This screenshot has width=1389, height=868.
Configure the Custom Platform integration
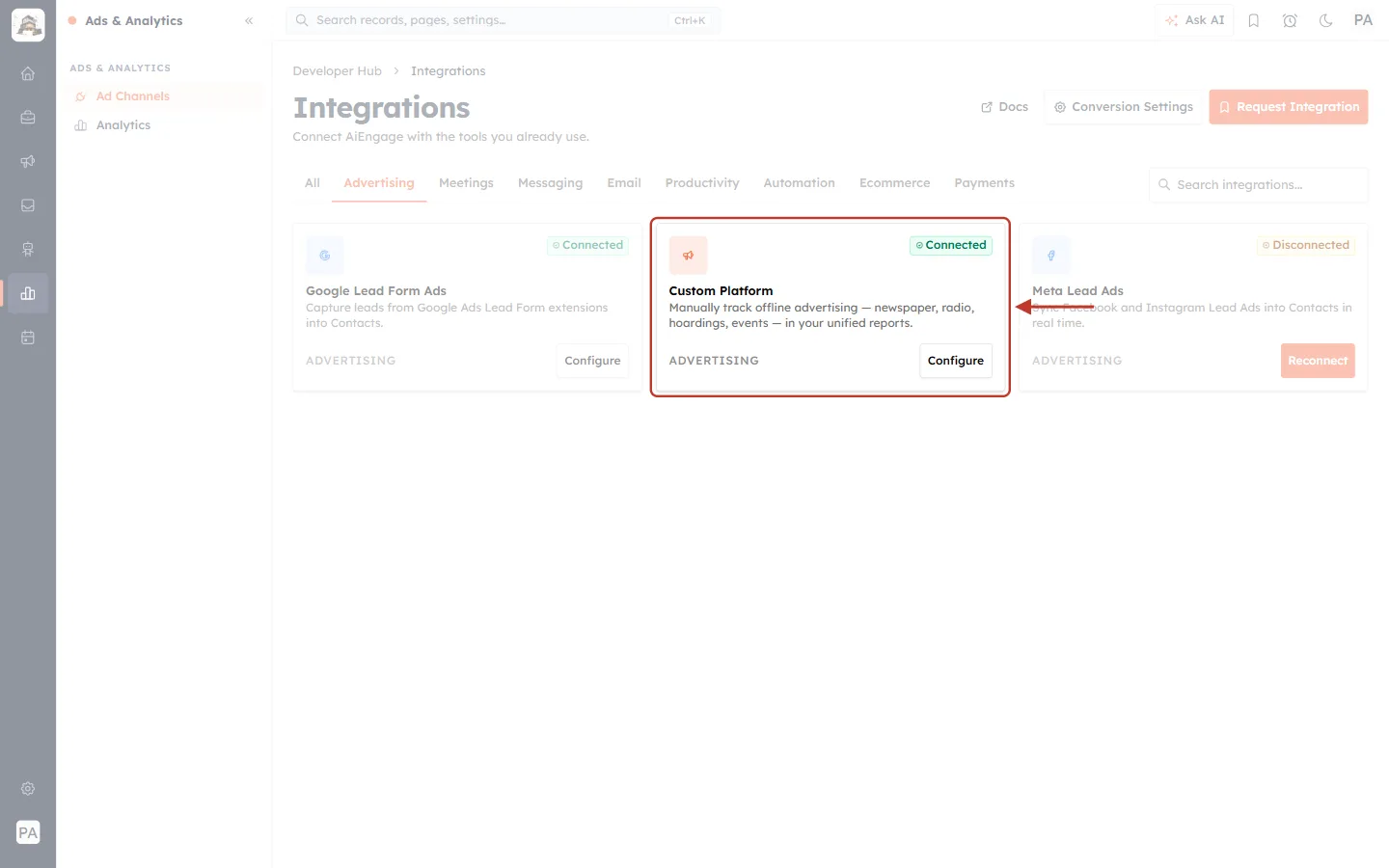956,361
